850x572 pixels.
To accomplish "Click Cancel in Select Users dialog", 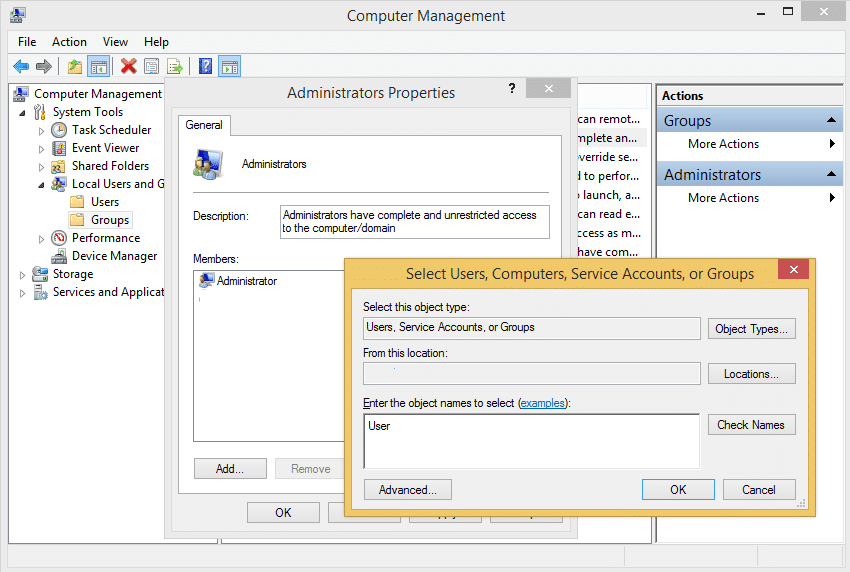I will (x=759, y=490).
